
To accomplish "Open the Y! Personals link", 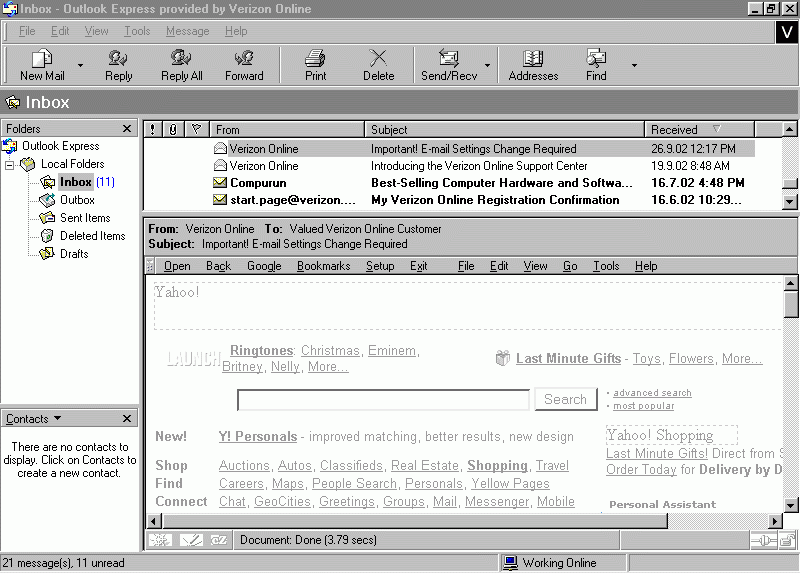I will pos(258,437).
